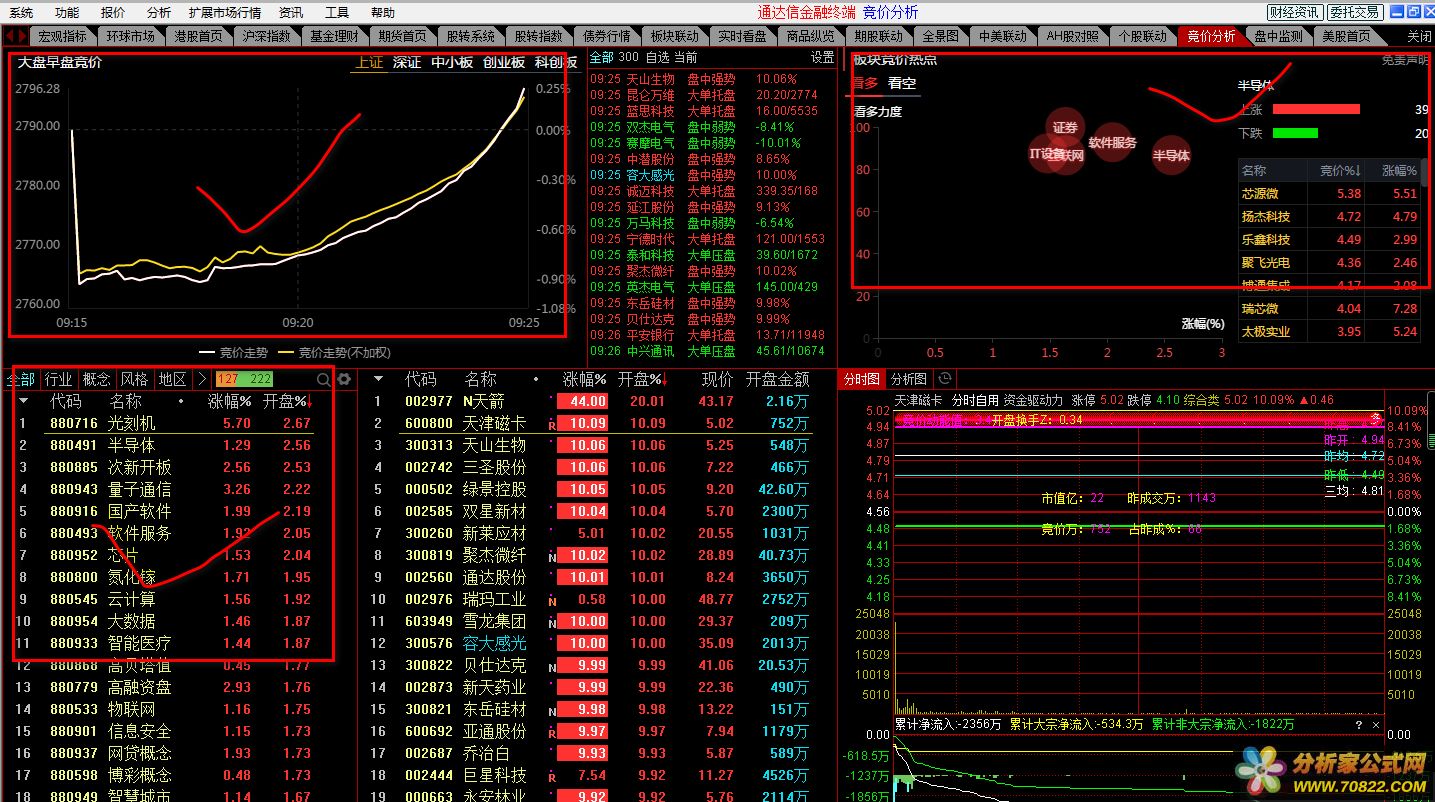Select the 地区 sector filter tab
The width and height of the screenshot is (1435, 802).
coord(173,380)
